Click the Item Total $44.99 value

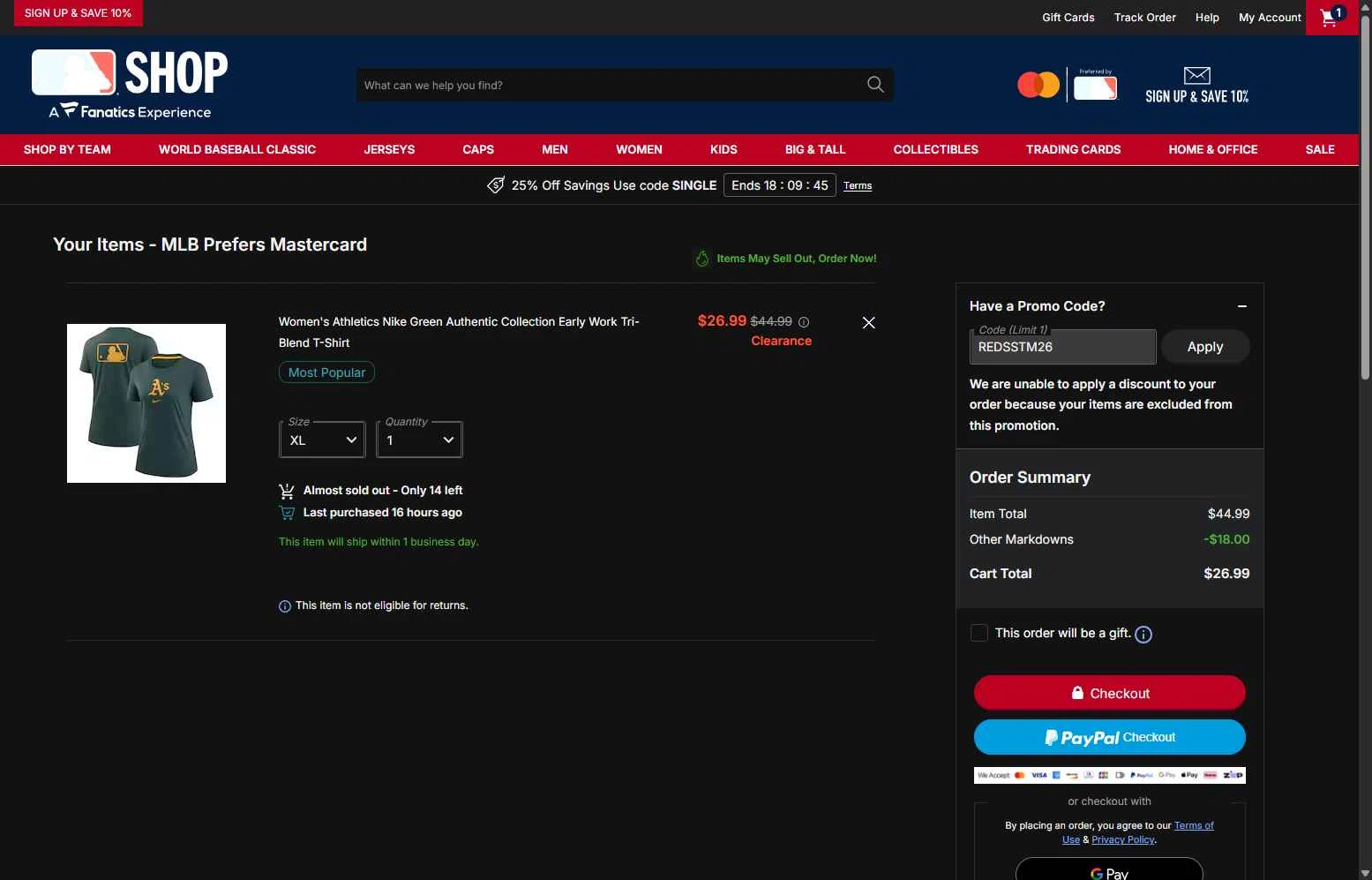pyautogui.click(x=1228, y=514)
